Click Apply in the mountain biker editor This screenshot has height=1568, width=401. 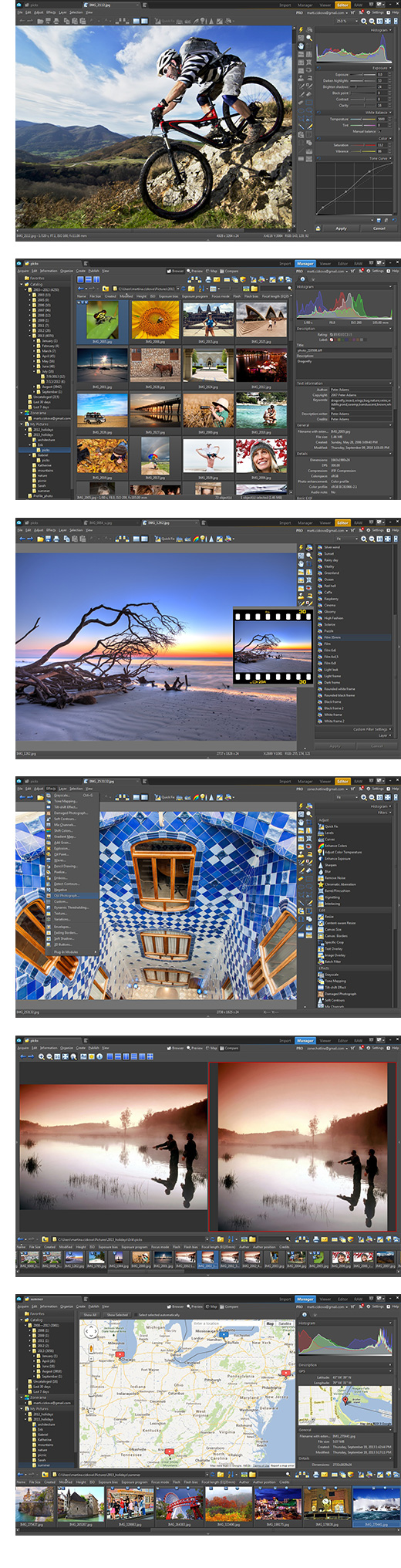341,228
